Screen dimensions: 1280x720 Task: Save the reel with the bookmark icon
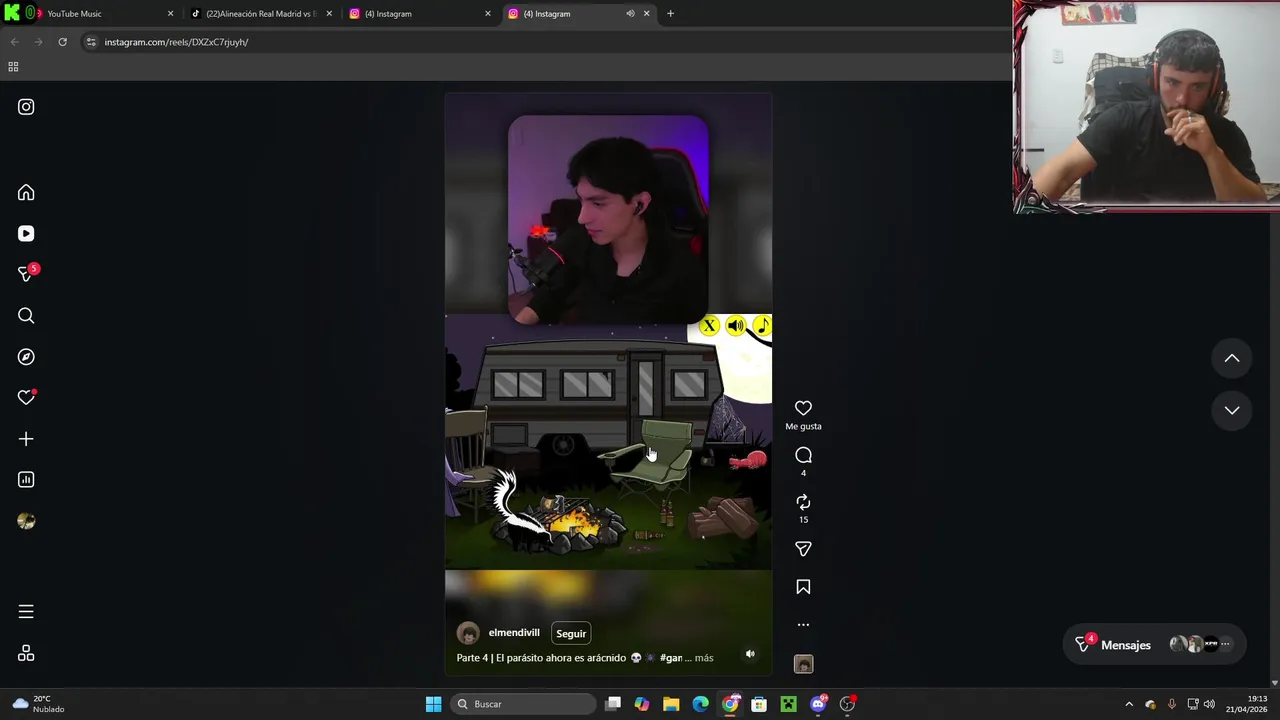click(803, 587)
